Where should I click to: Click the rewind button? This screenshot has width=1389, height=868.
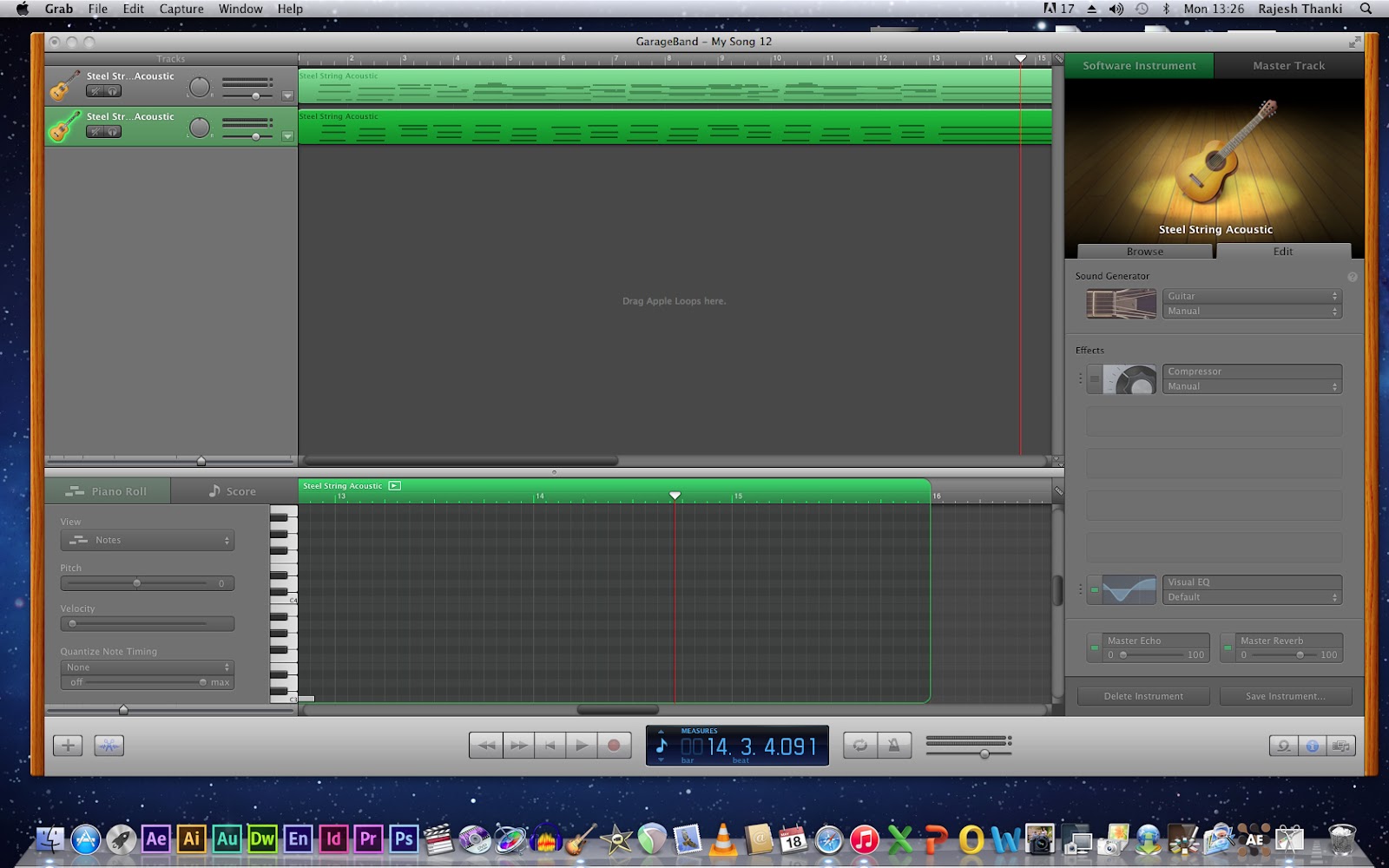coord(486,746)
